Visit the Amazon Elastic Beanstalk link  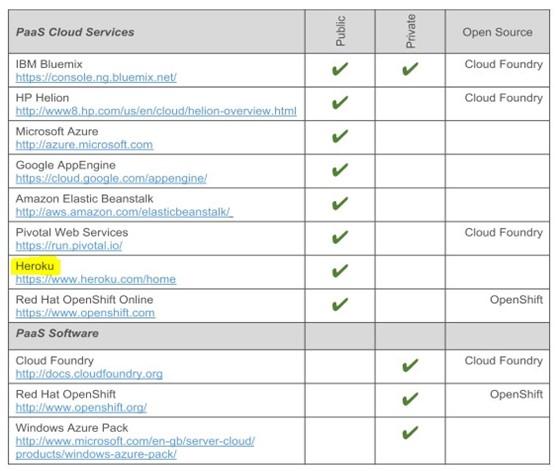(124, 212)
